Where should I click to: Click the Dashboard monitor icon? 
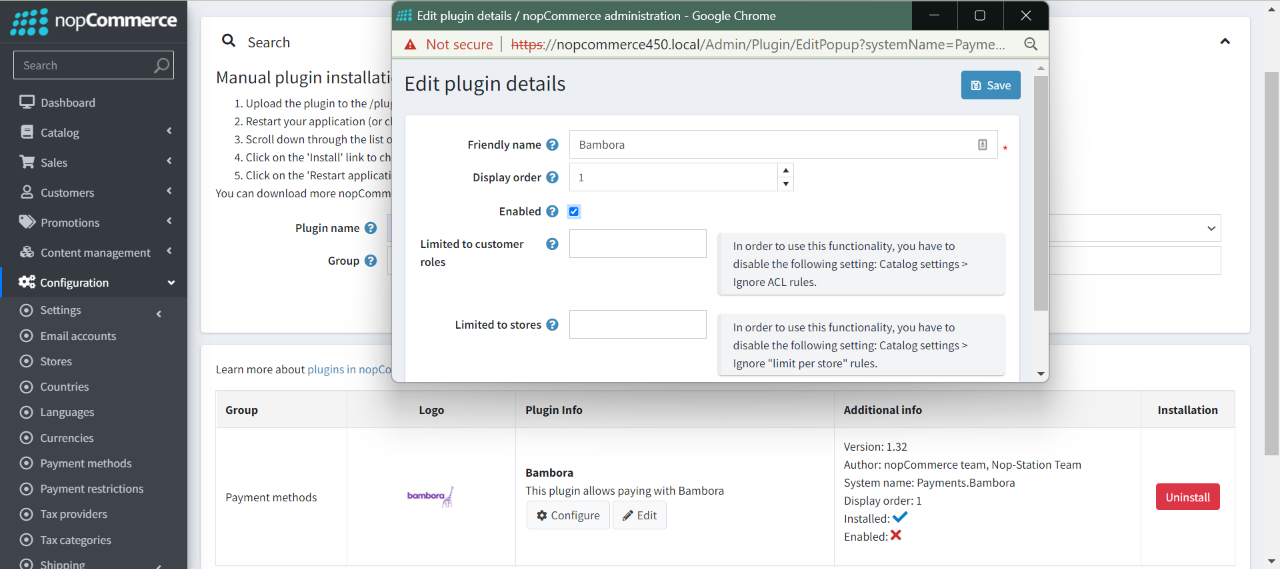pyautogui.click(x=27, y=103)
